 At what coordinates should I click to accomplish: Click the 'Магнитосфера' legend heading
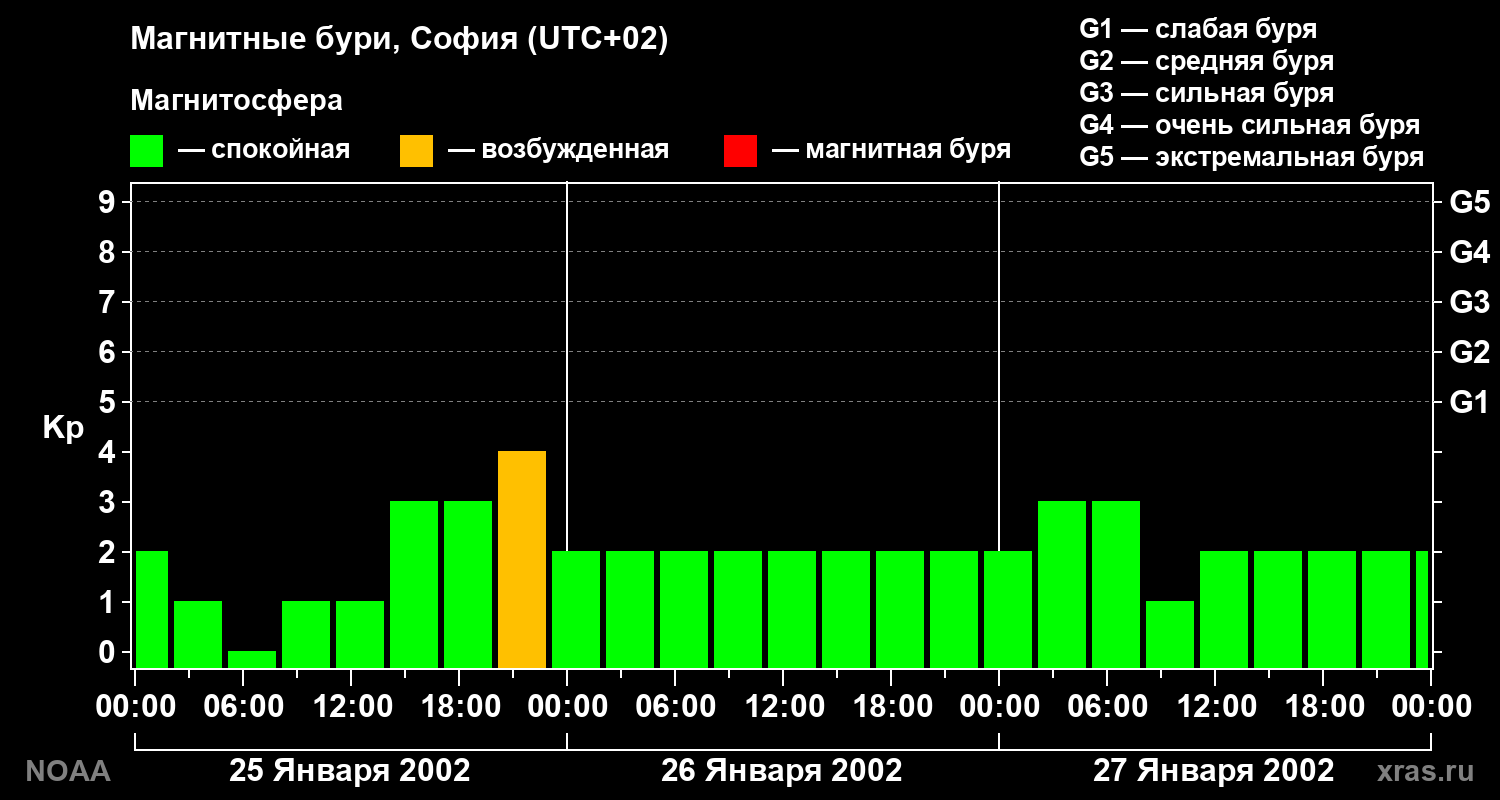(236, 101)
